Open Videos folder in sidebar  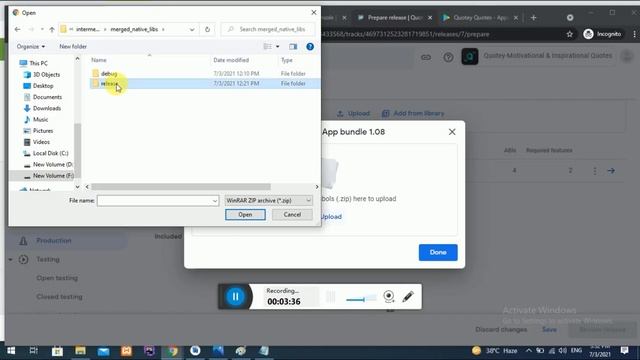41,142
